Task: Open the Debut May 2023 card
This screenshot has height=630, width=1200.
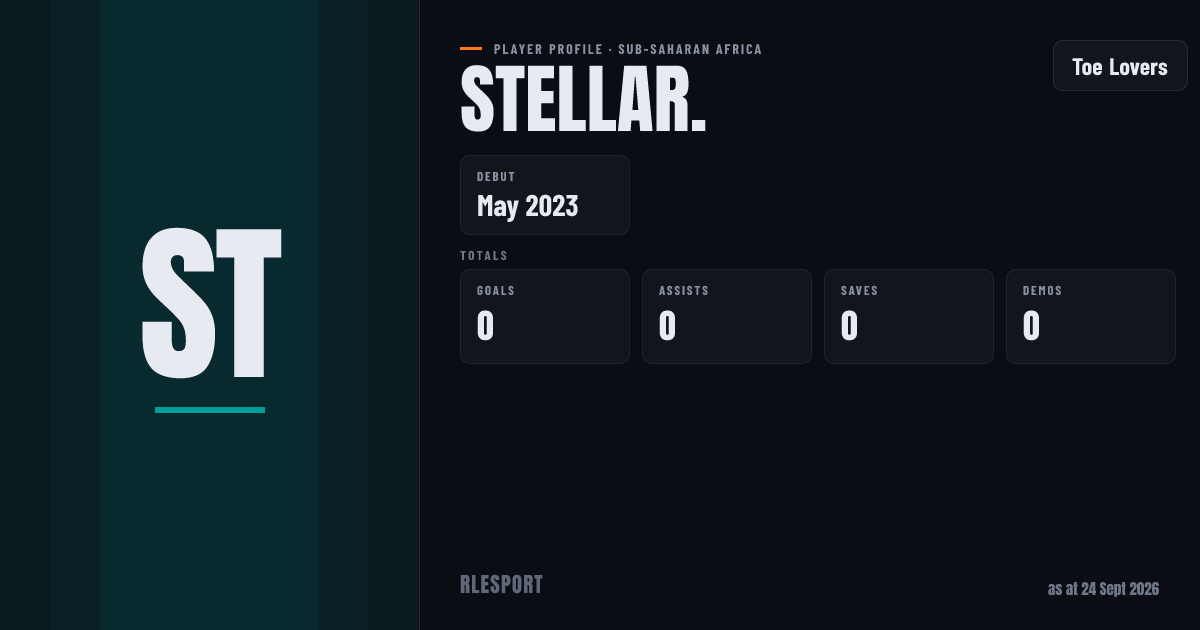Action: [x=545, y=195]
